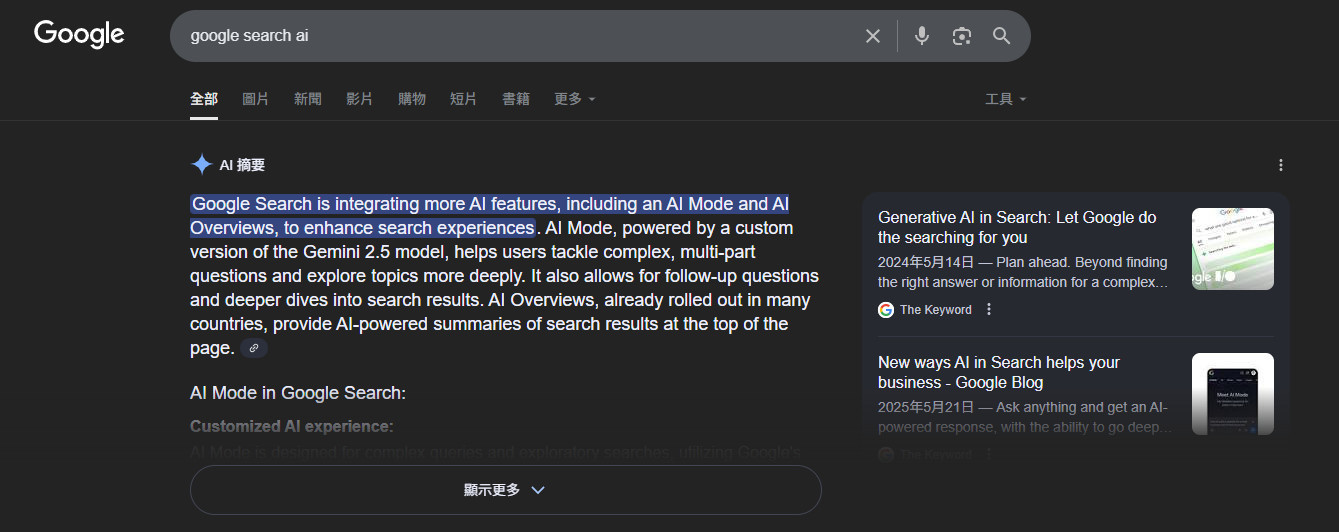Click the magnifying glass search button
Screen dimensions: 1339x532
coord(1002,36)
